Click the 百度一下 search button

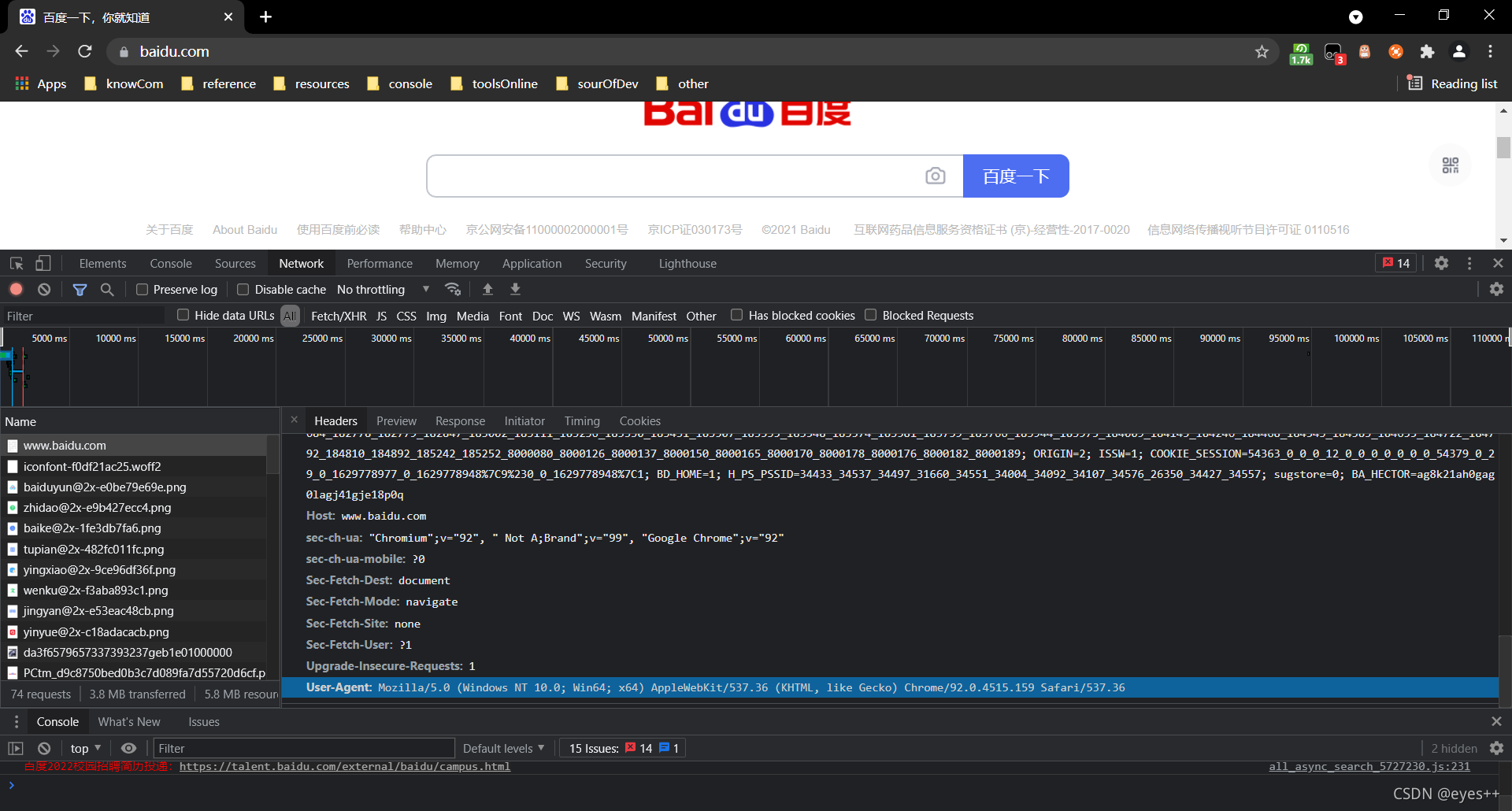tap(1016, 176)
